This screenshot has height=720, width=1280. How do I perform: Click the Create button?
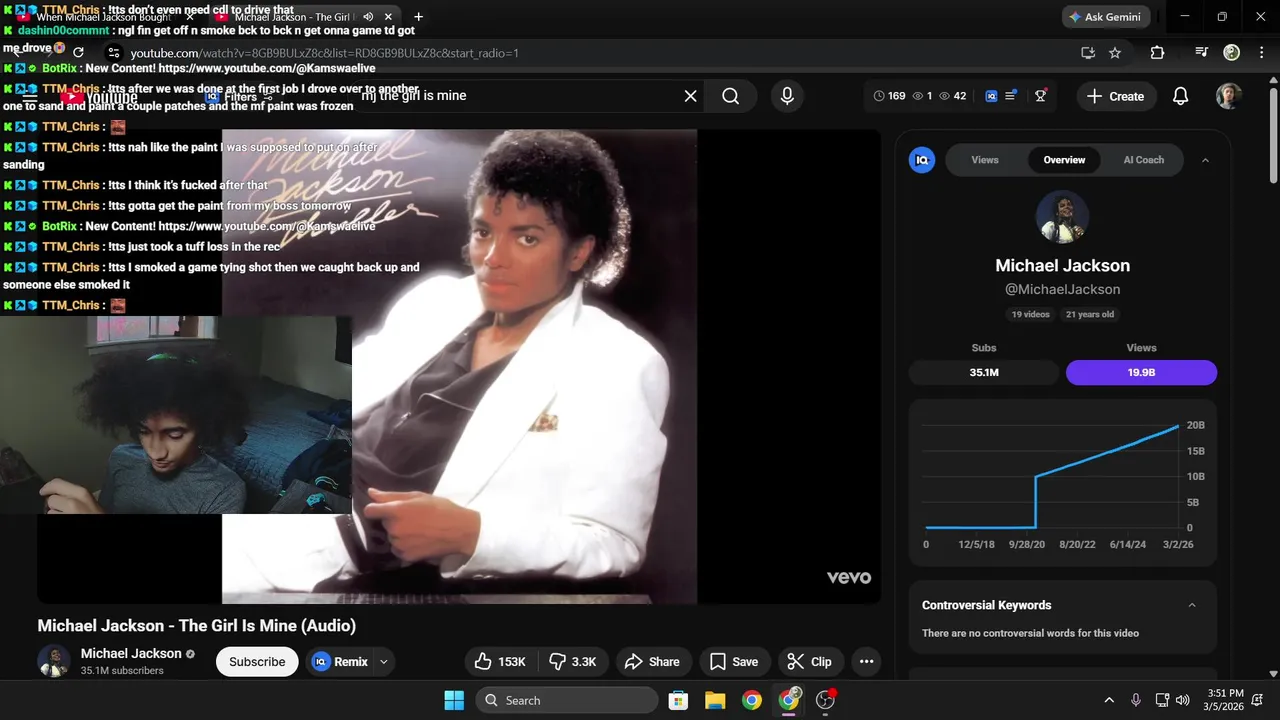(1115, 96)
